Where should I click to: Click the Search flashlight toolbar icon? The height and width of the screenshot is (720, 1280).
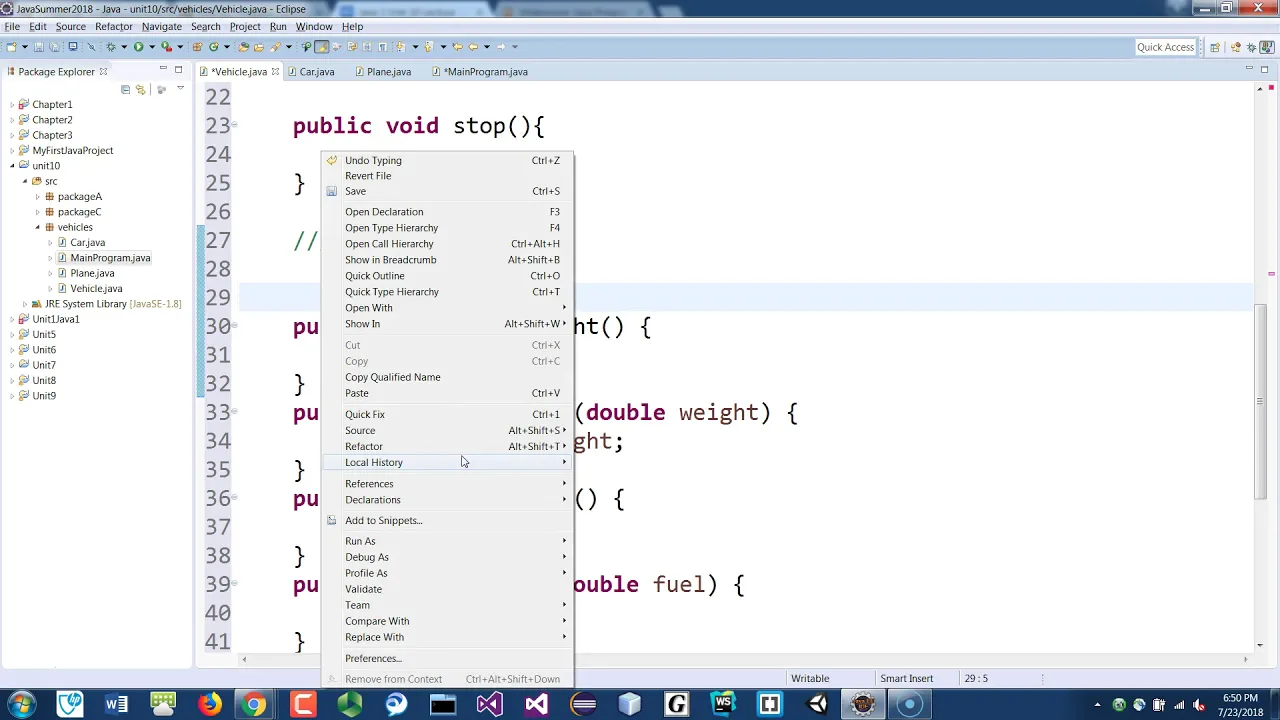pos(274,47)
